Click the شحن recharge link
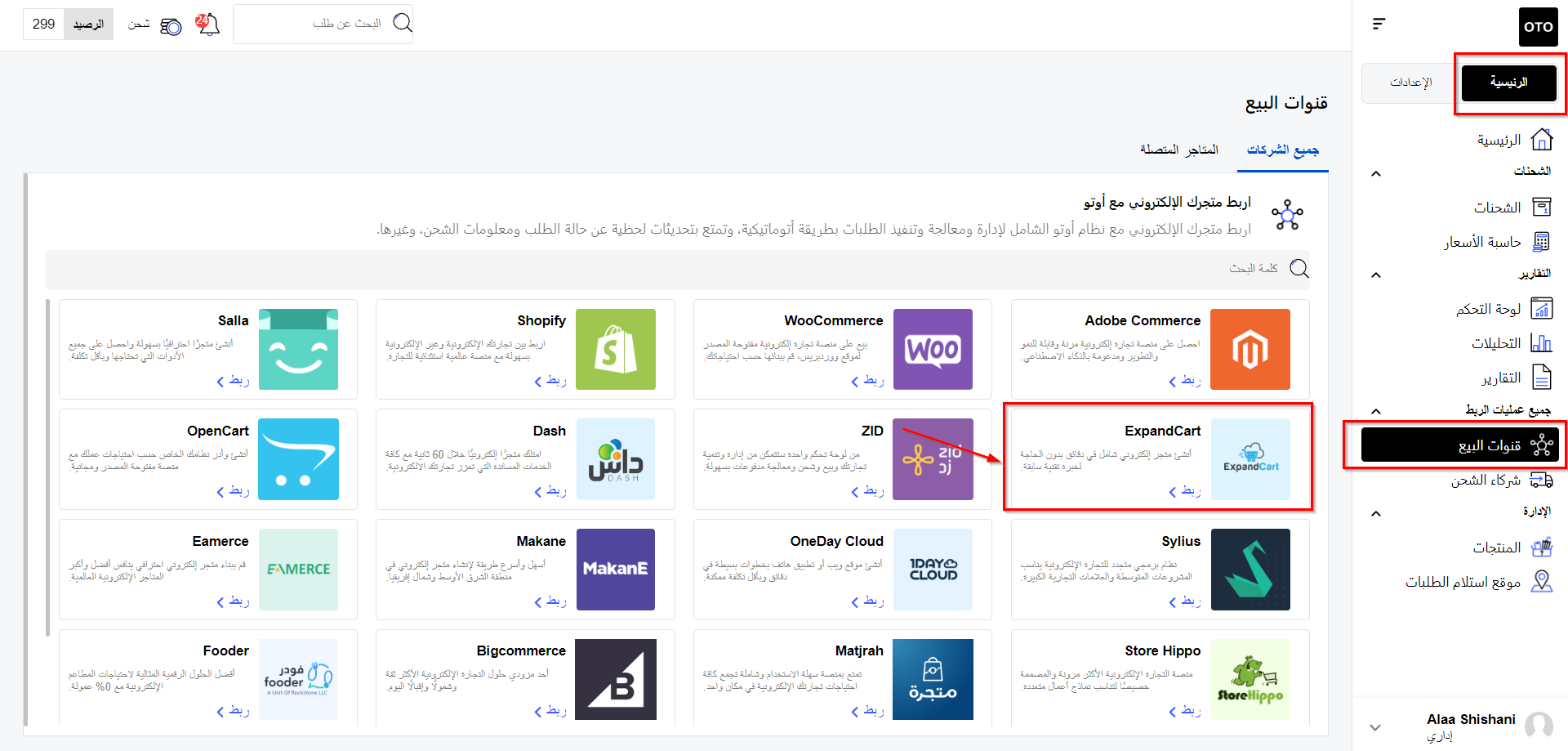The image size is (1568, 751). click(139, 25)
